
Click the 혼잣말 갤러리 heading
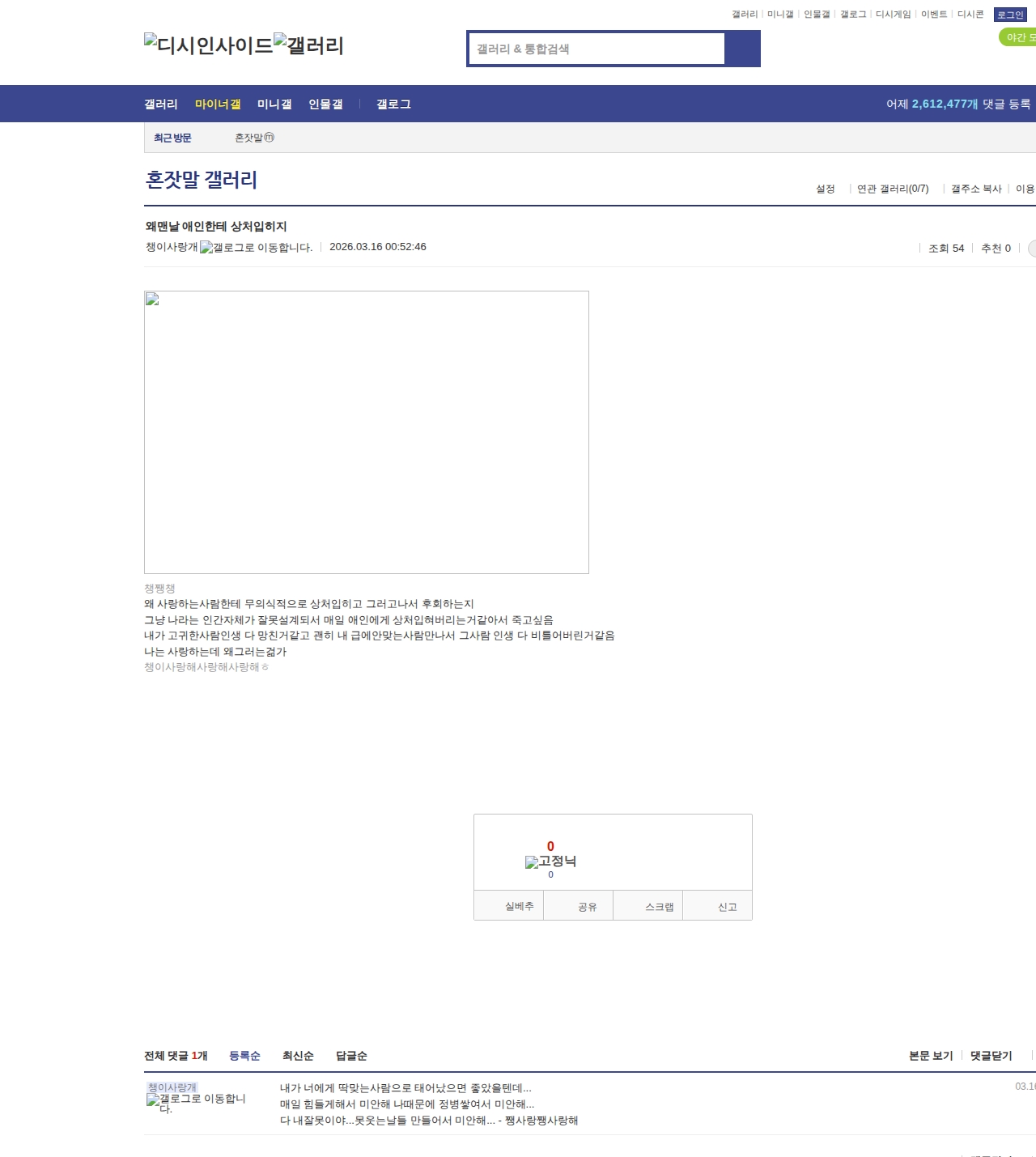(202, 180)
